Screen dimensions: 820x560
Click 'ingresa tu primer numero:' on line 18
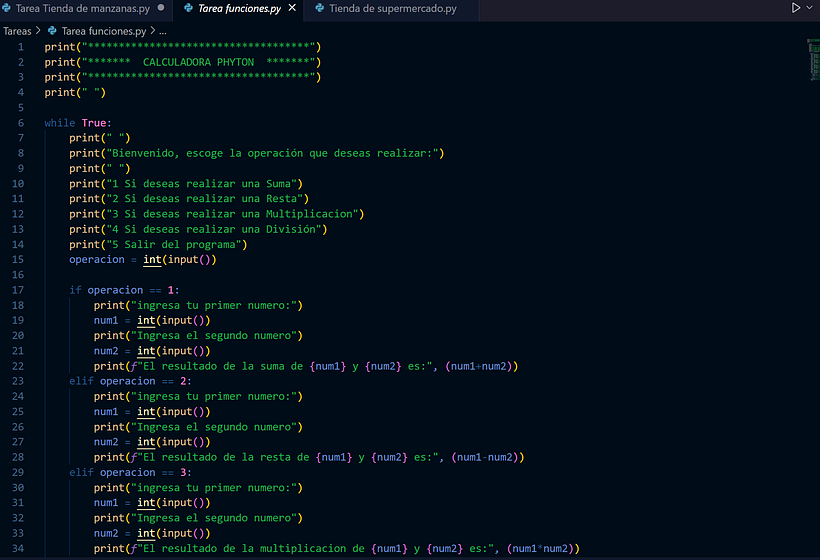click(x=214, y=305)
